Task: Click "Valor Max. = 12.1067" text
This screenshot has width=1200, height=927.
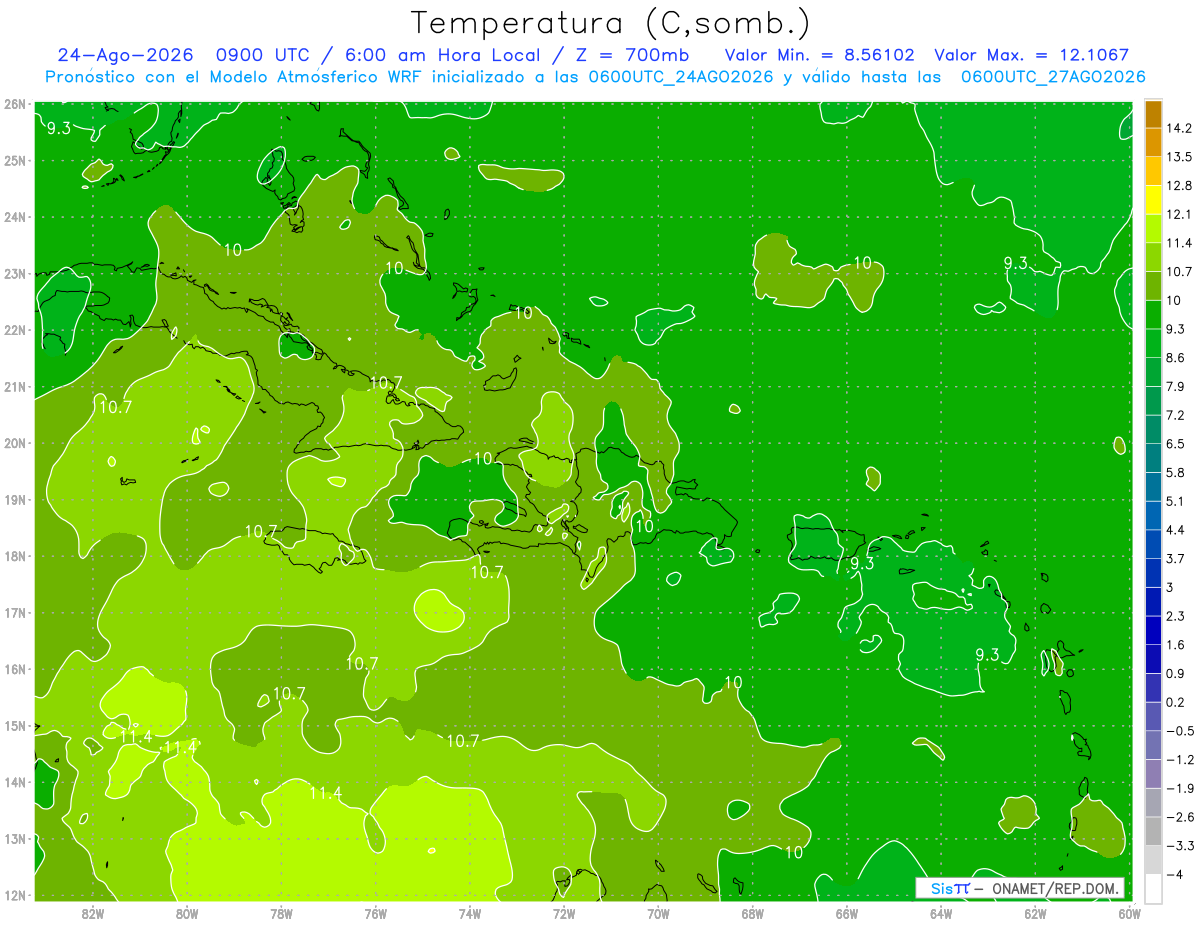Action: pos(1031,55)
